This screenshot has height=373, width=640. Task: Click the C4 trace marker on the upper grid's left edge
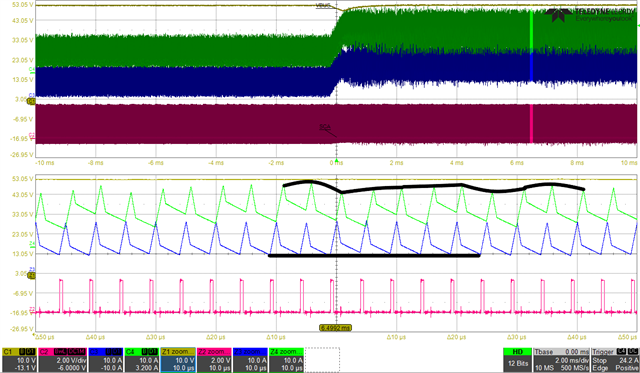point(32,70)
